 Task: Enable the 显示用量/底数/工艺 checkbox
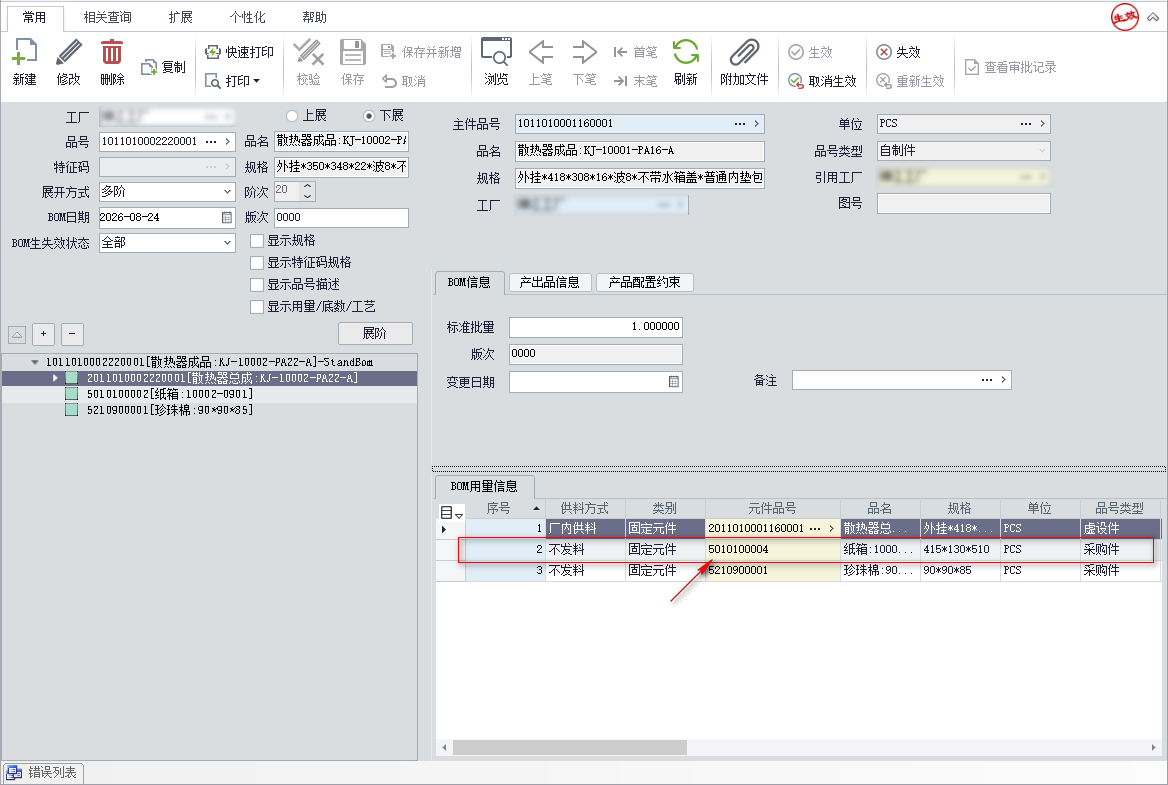coord(257,307)
